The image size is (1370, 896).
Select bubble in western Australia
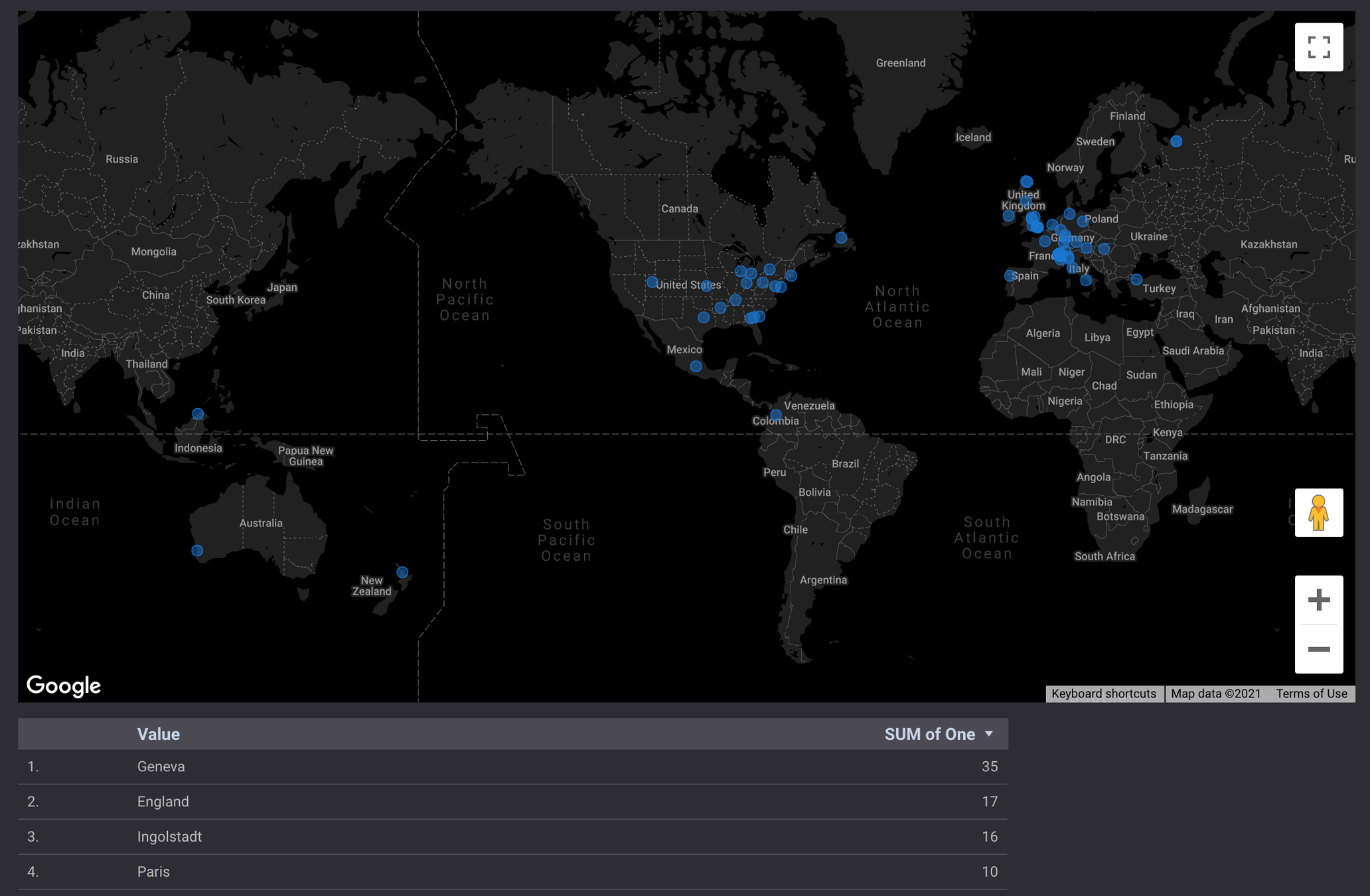(x=197, y=550)
